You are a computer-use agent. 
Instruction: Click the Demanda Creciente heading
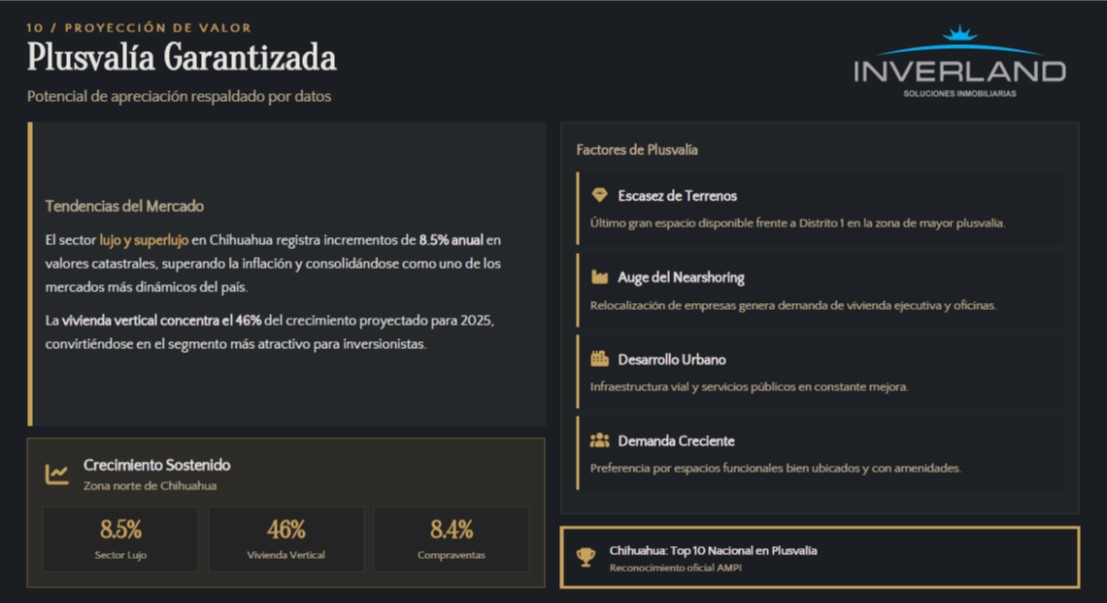(x=676, y=440)
